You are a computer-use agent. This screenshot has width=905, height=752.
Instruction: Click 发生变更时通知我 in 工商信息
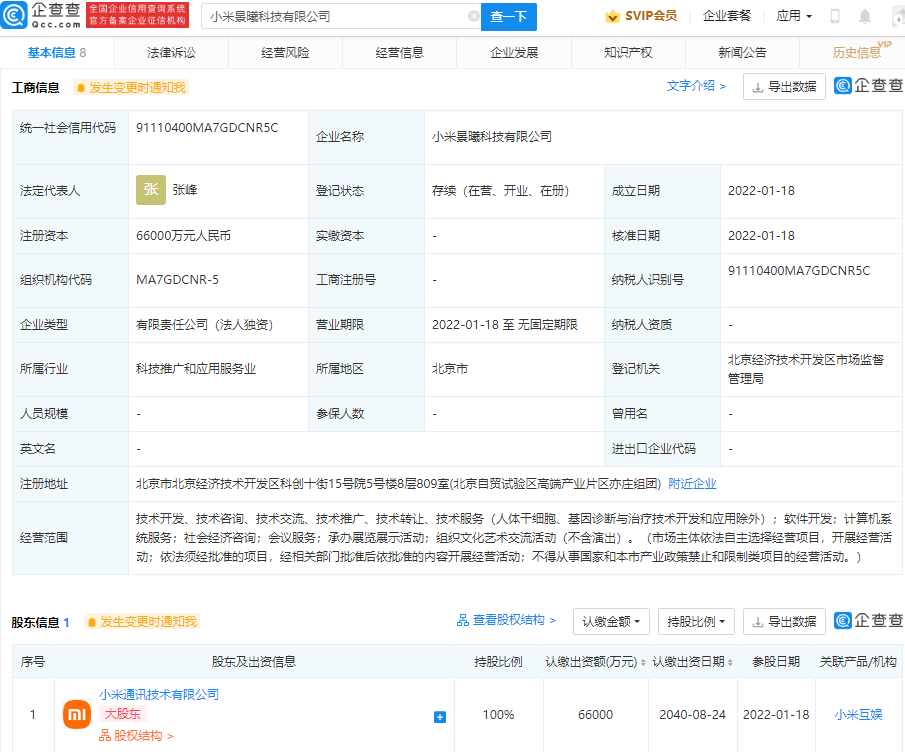(x=130, y=87)
